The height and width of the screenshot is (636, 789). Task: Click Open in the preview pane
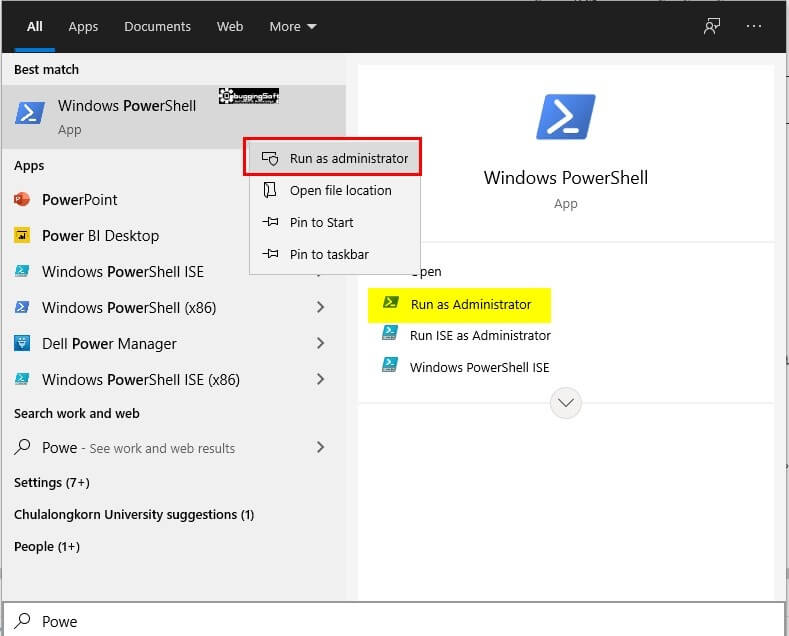(426, 272)
